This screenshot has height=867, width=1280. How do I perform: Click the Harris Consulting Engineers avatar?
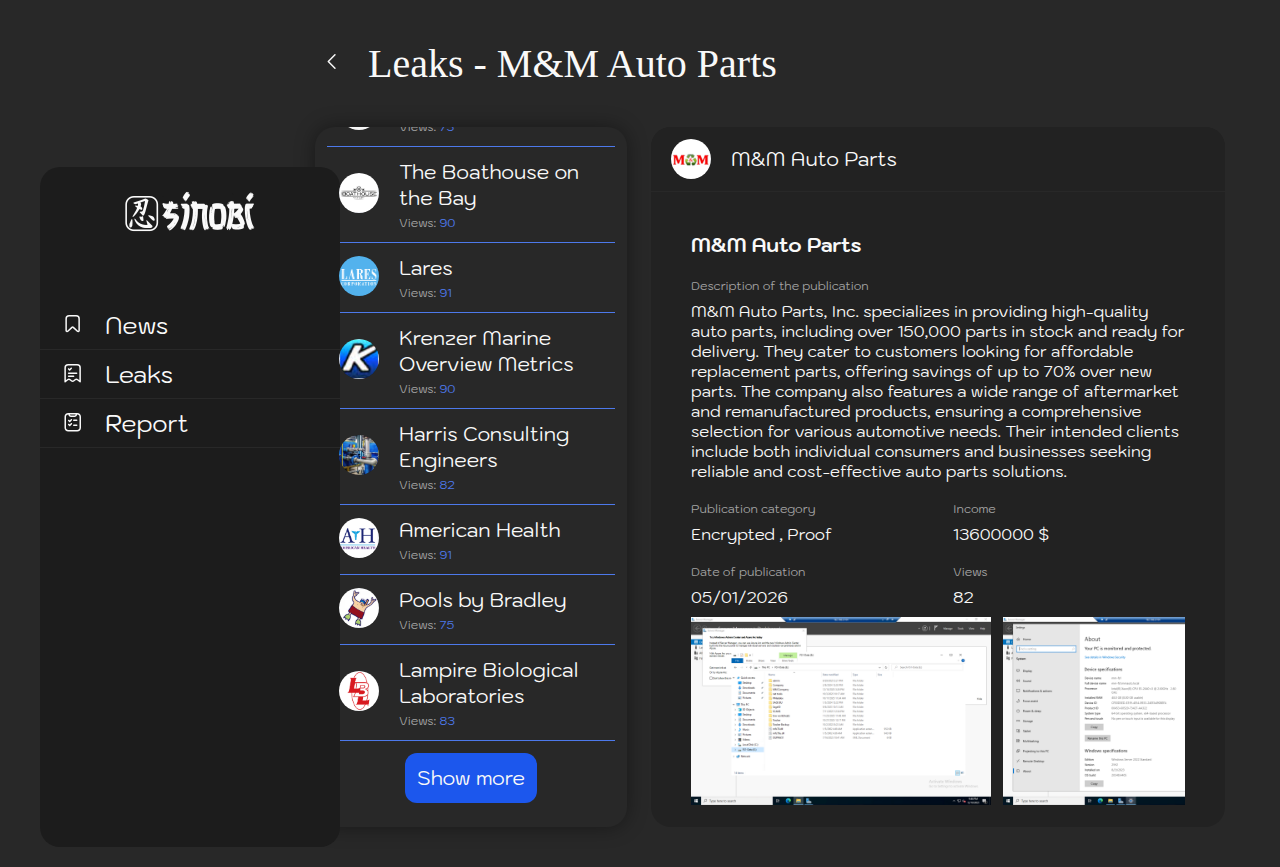coord(359,455)
